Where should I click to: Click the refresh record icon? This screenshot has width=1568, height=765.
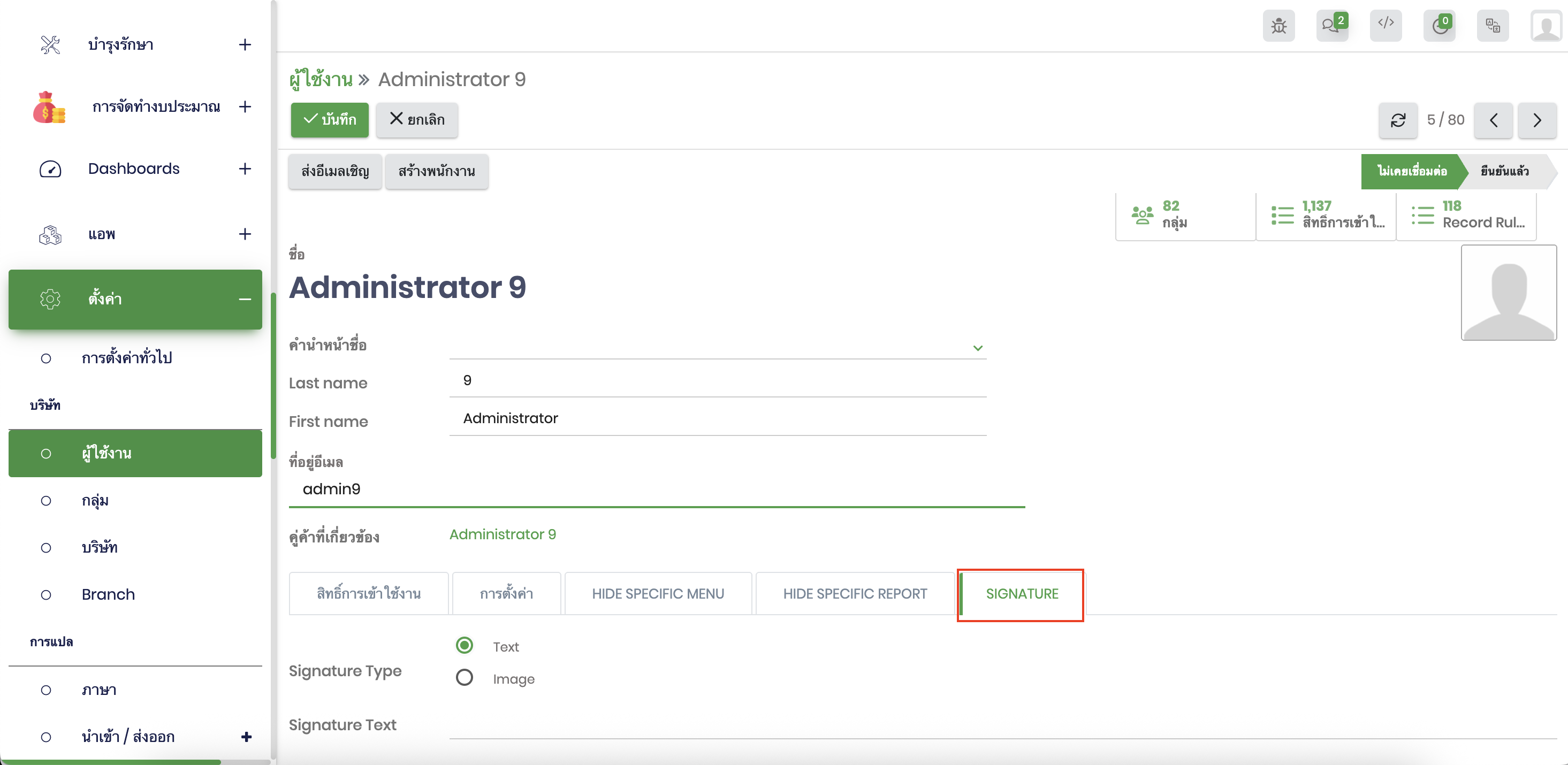(x=1398, y=120)
